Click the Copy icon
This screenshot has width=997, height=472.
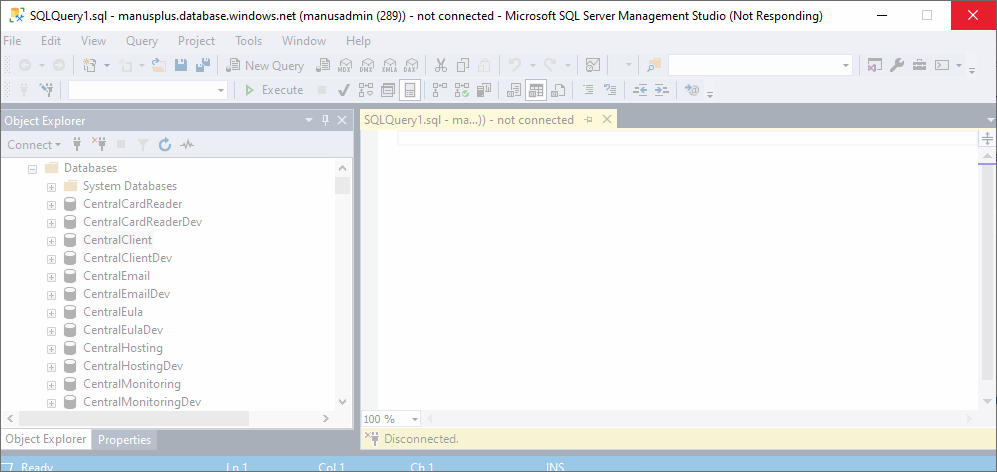(463, 65)
